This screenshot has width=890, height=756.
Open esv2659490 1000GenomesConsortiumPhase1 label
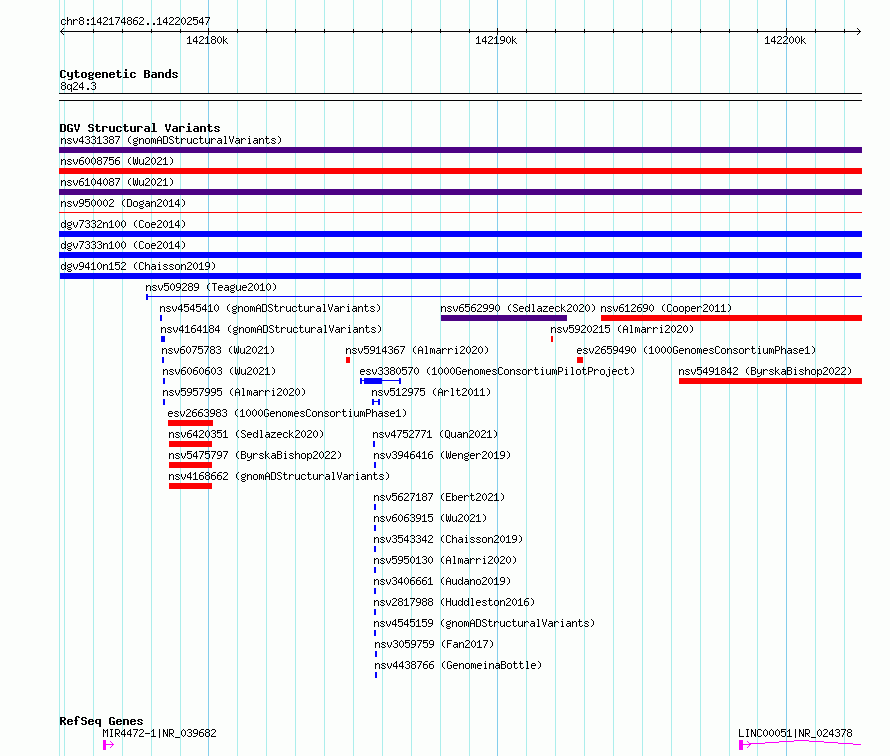tap(696, 350)
